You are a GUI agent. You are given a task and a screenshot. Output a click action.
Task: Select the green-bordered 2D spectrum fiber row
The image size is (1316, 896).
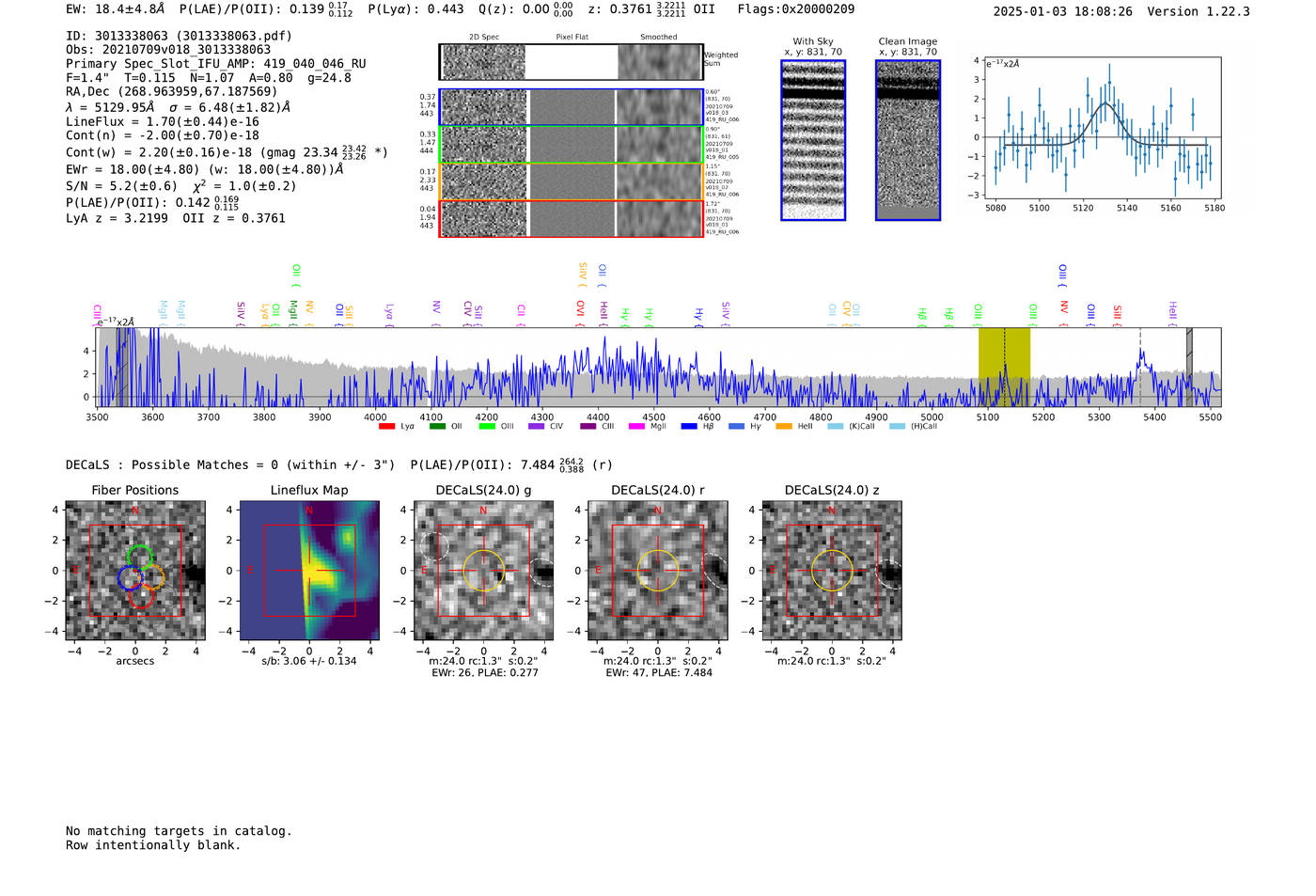572,145
